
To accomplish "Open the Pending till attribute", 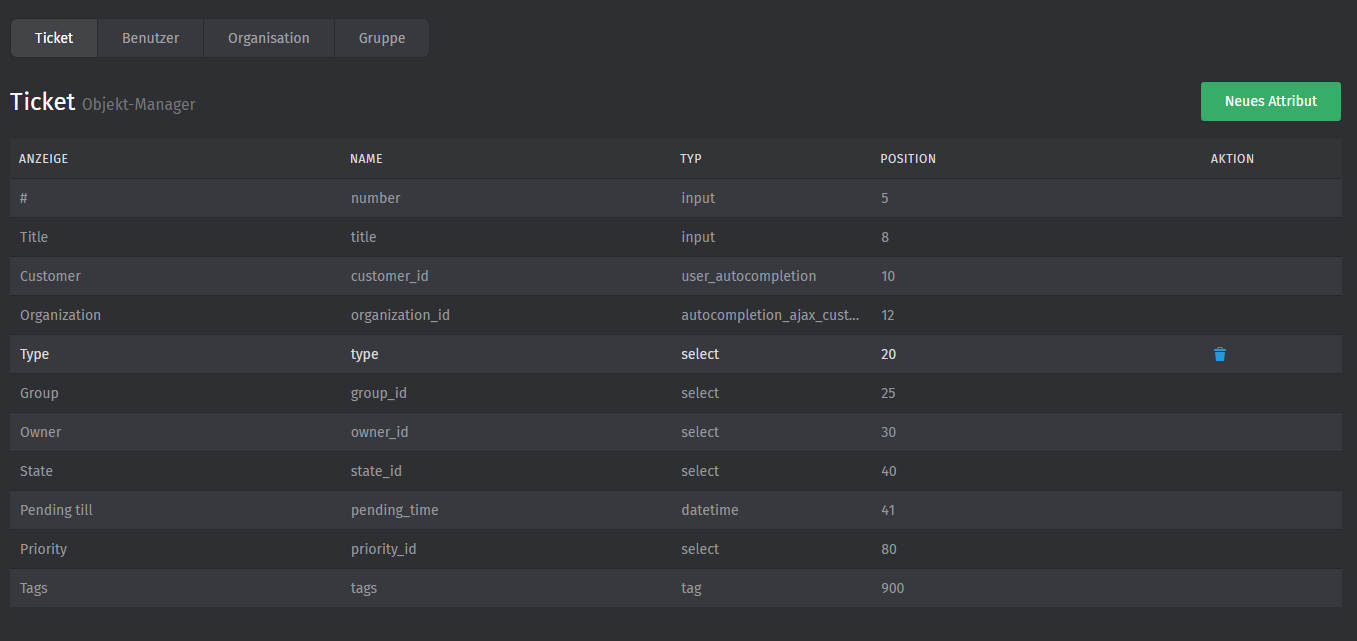I will [676, 510].
